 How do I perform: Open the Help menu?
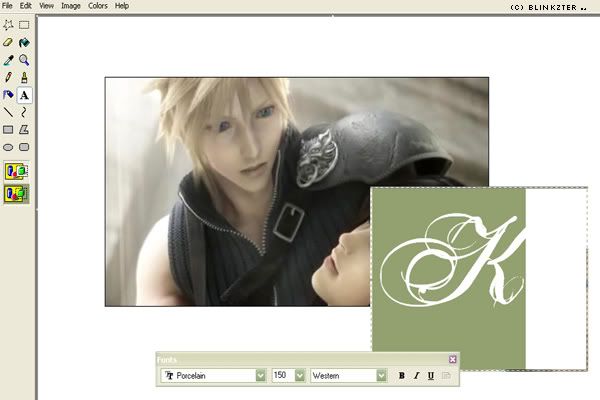pos(122,6)
